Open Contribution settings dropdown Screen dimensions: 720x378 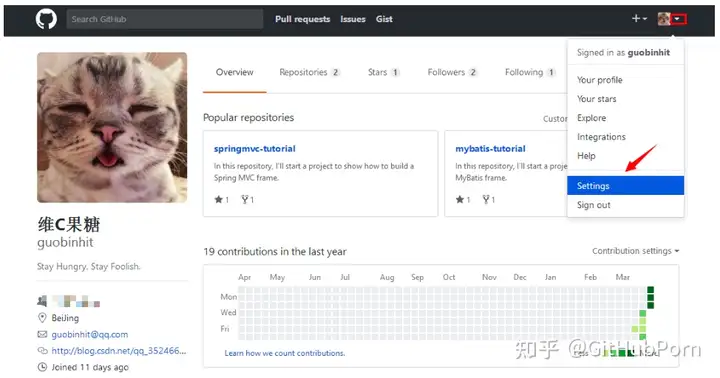[x=635, y=251]
